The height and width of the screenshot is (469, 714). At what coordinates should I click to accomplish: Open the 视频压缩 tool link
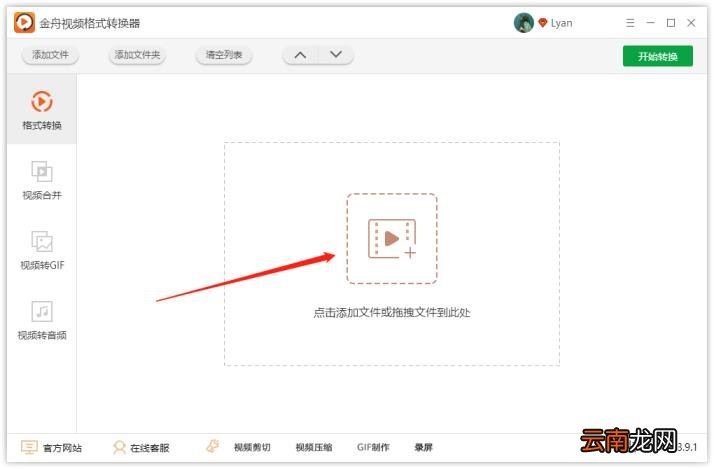click(x=314, y=448)
